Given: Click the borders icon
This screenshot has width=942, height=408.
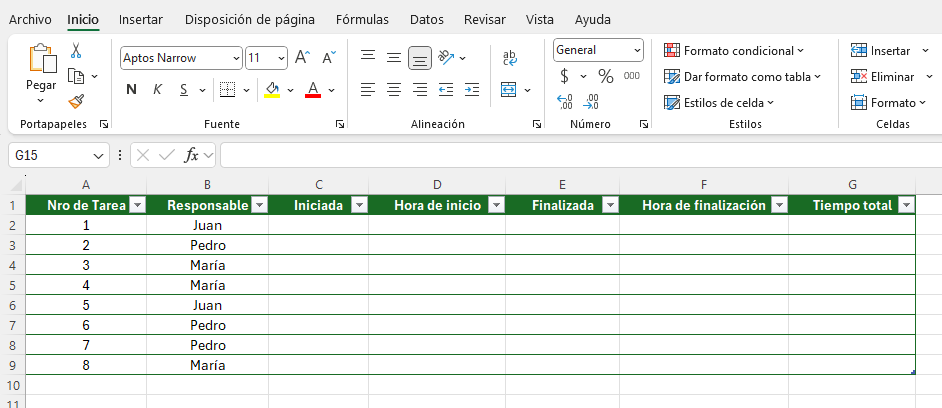Looking at the screenshot, I should coord(227,90).
